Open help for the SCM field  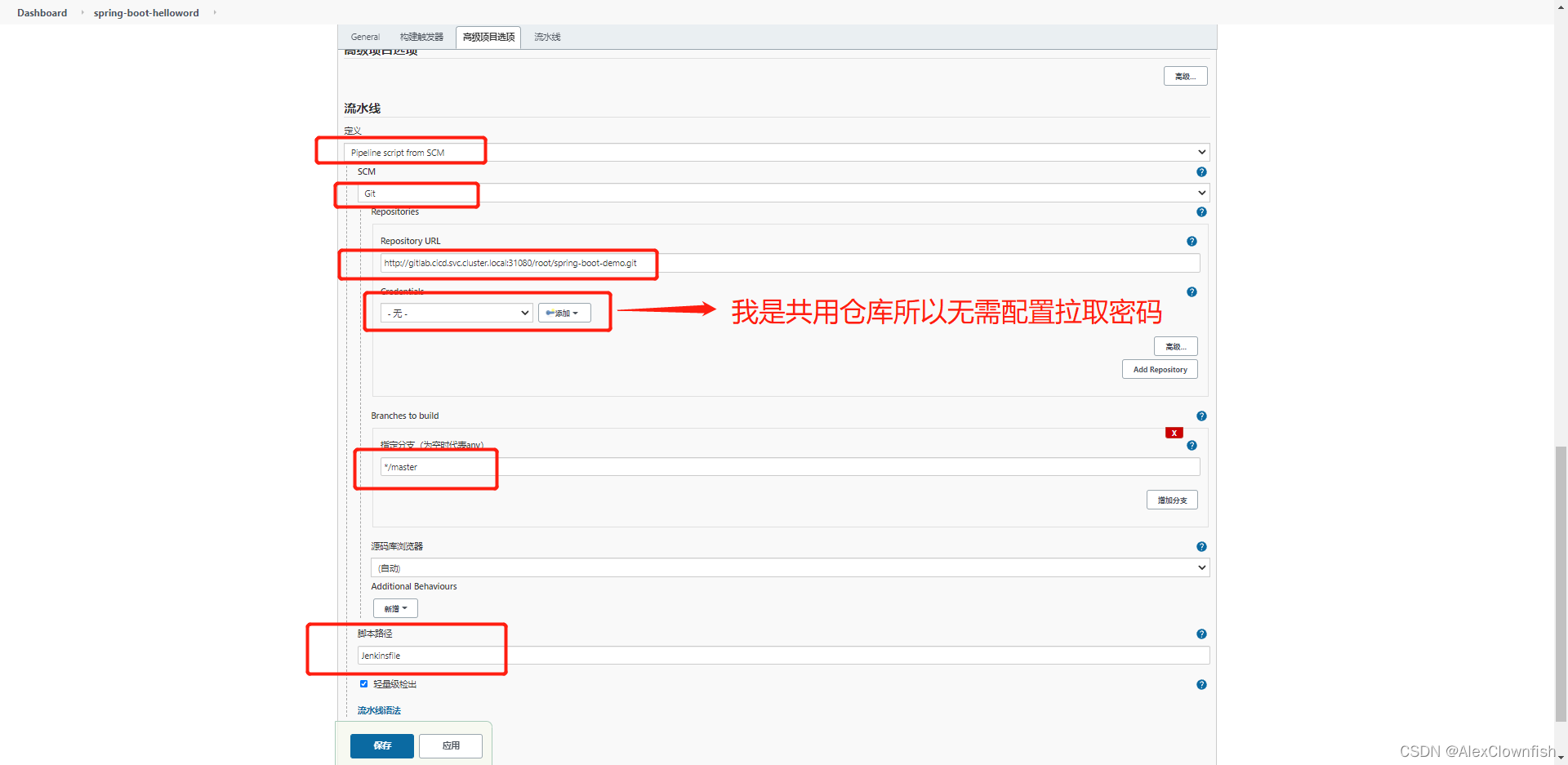pyautogui.click(x=1201, y=172)
